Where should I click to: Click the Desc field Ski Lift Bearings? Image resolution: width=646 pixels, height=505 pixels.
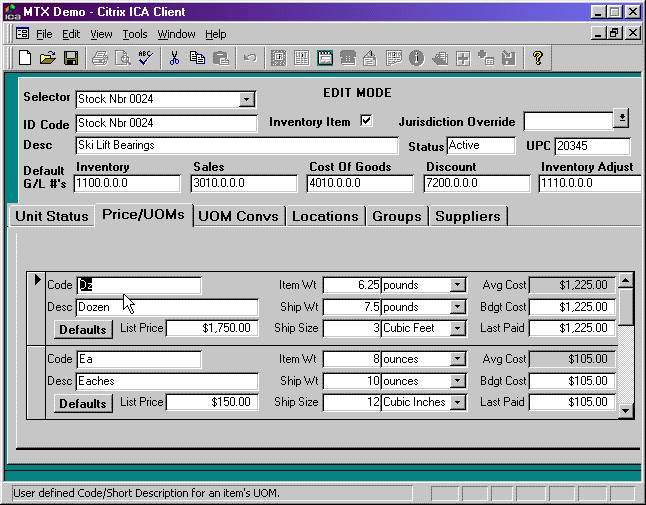point(237,145)
